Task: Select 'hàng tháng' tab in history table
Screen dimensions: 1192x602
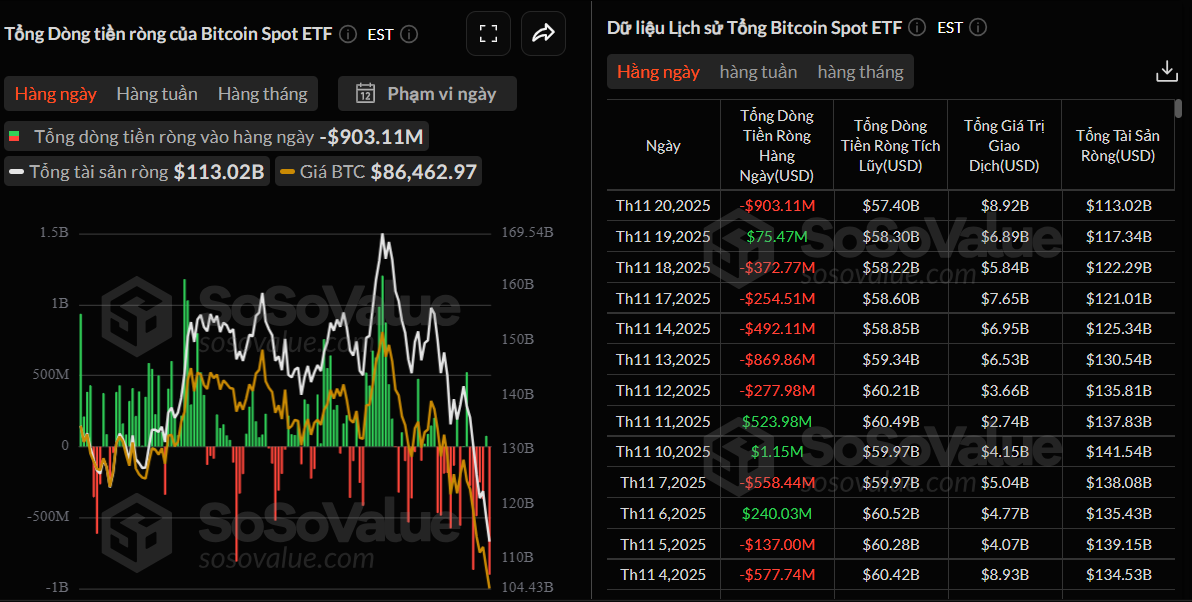Action: point(860,72)
